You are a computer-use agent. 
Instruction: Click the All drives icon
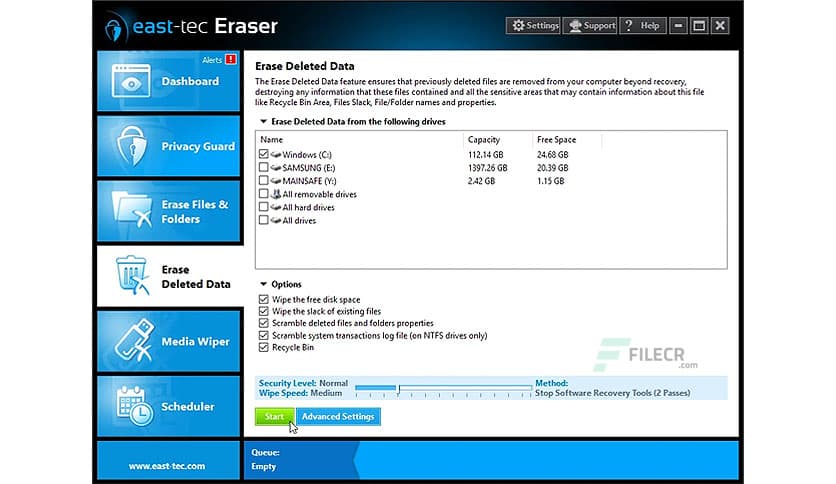pyautogui.click(x=276, y=221)
